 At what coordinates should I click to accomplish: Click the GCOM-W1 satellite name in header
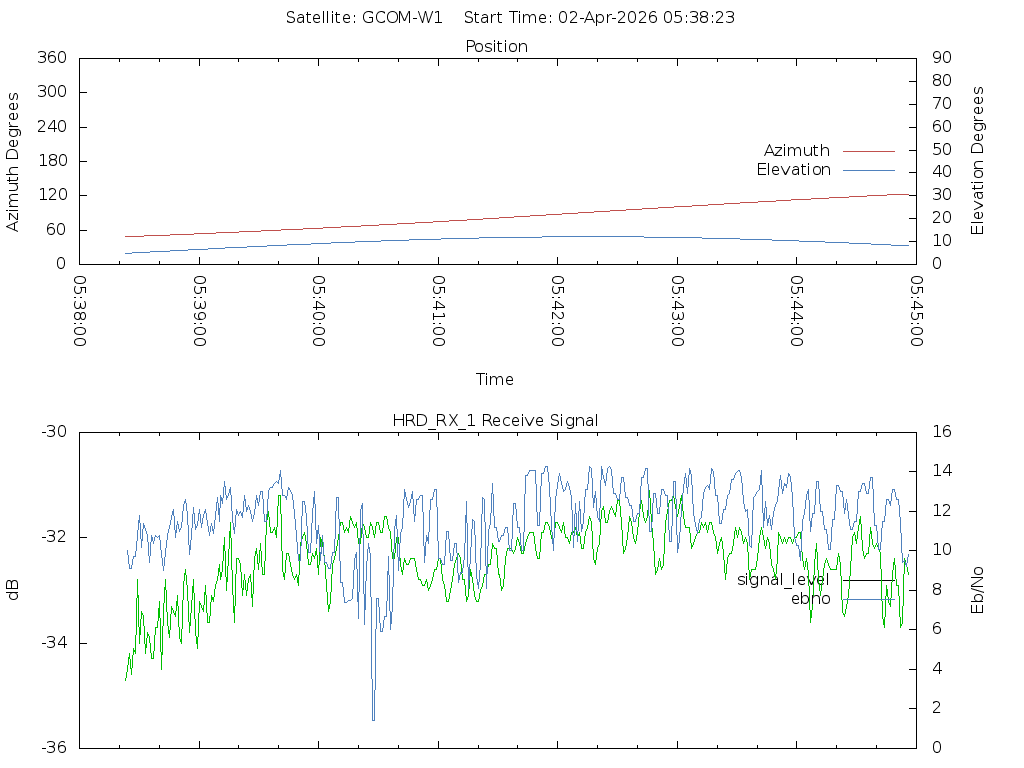pos(402,18)
